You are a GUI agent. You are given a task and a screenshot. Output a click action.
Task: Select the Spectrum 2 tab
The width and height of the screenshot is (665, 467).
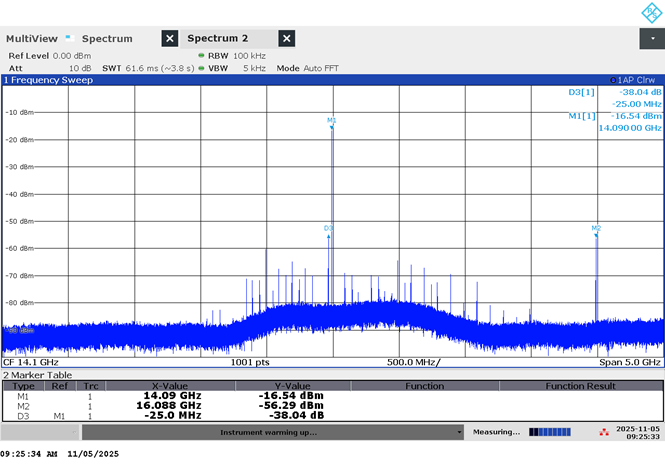pos(218,38)
